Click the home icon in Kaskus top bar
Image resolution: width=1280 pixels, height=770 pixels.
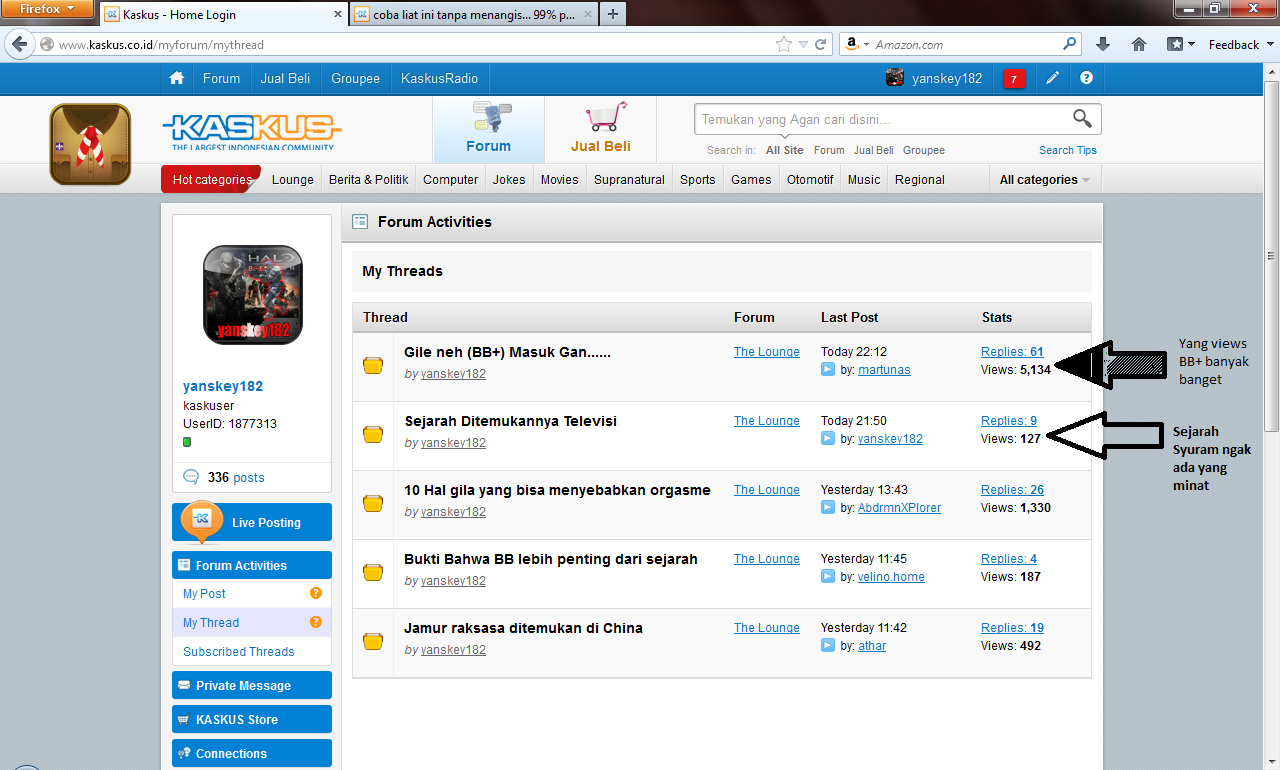[177, 78]
